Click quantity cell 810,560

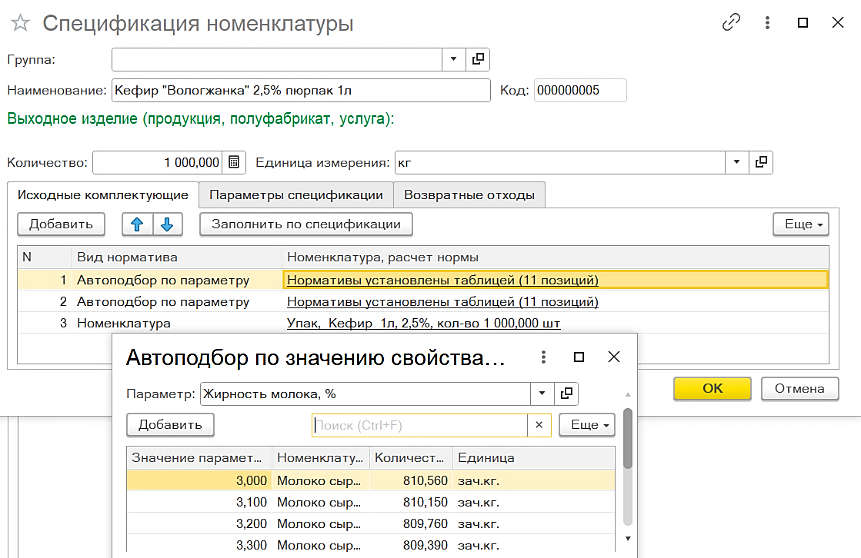coord(411,481)
